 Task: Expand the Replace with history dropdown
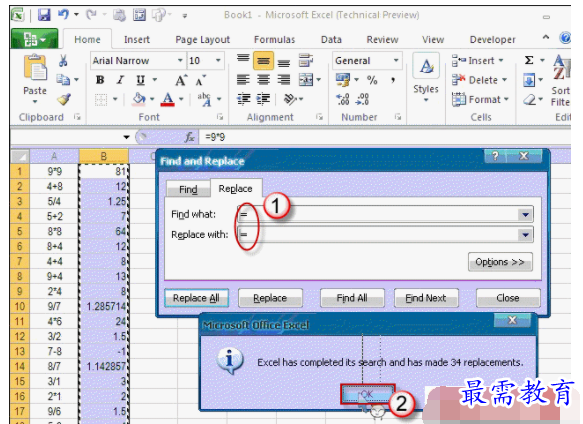(x=525, y=235)
